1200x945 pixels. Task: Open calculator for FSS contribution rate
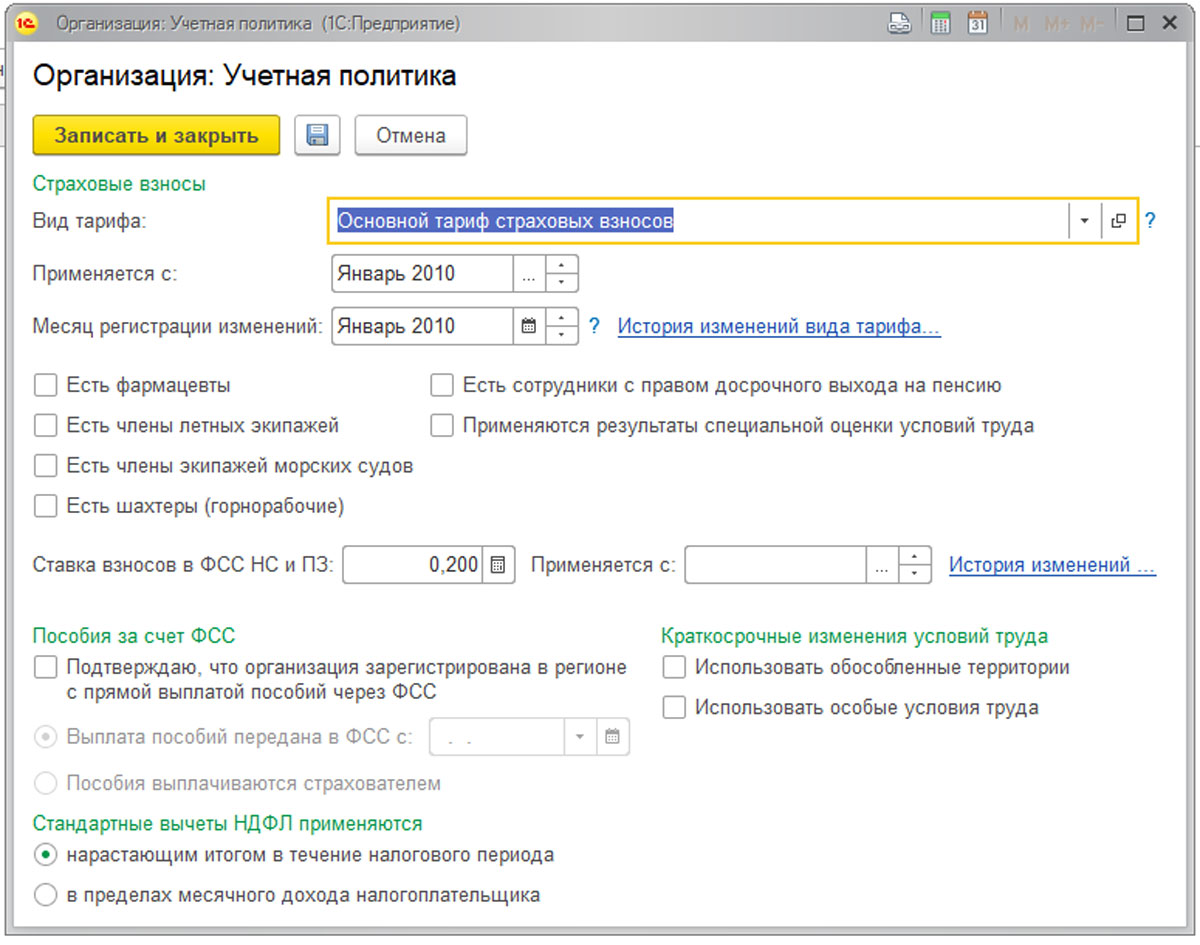(498, 565)
